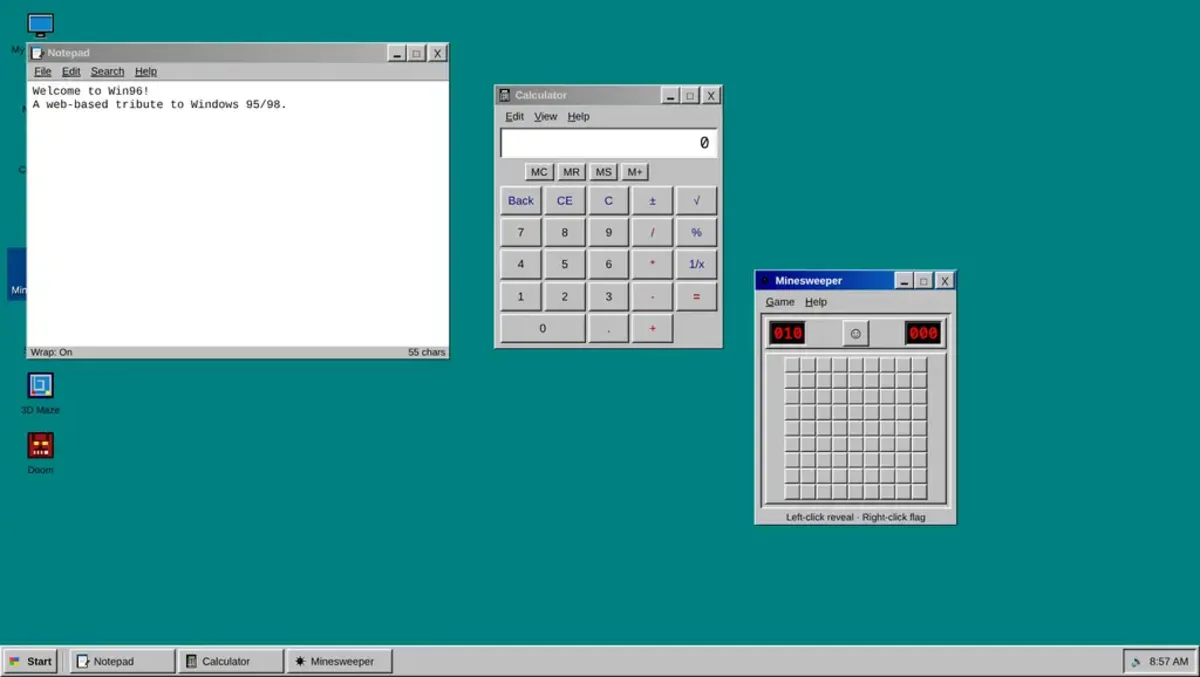Open Notepad's Search menu
1200x677 pixels.
click(107, 71)
